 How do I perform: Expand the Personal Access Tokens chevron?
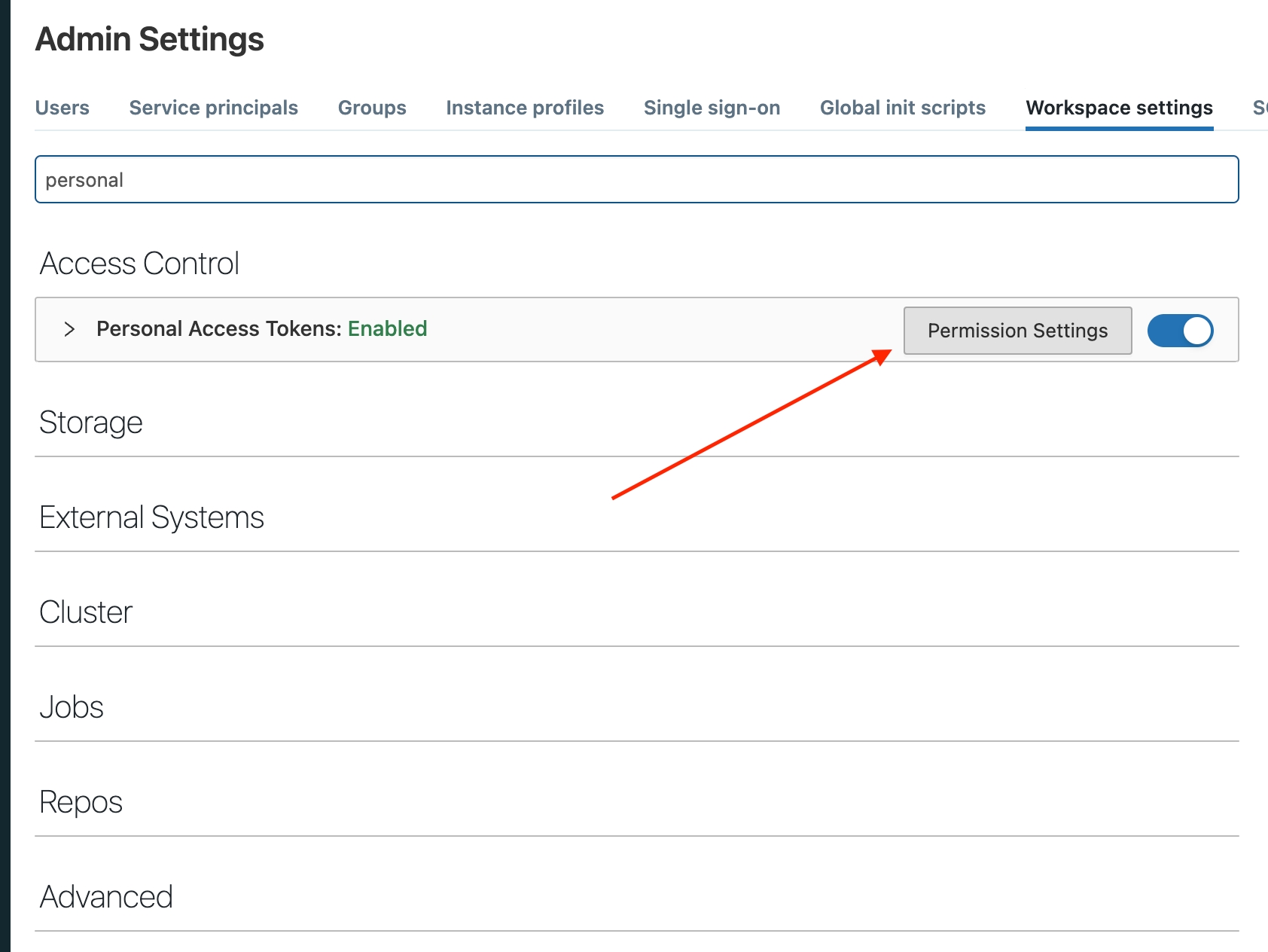(x=69, y=329)
